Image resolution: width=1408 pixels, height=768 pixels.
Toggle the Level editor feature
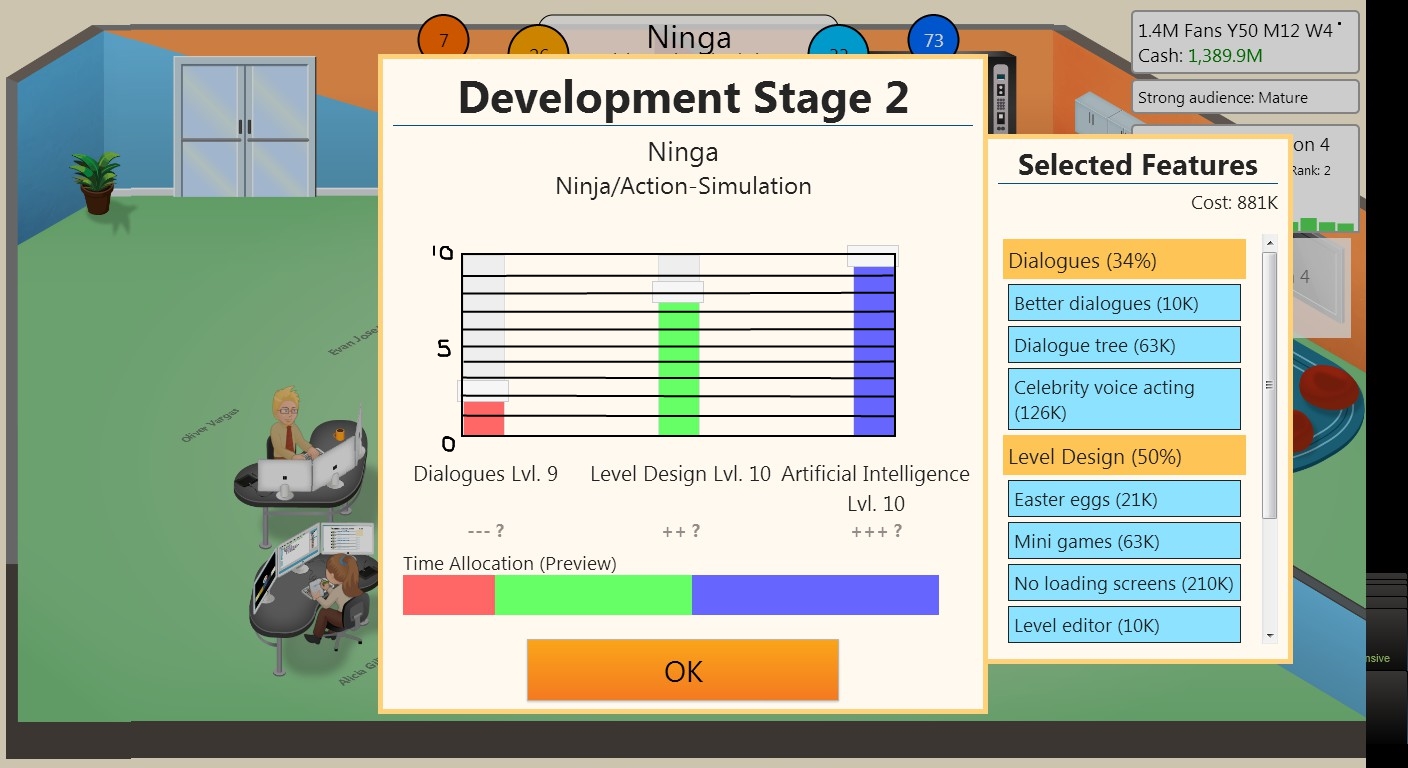(x=1124, y=625)
